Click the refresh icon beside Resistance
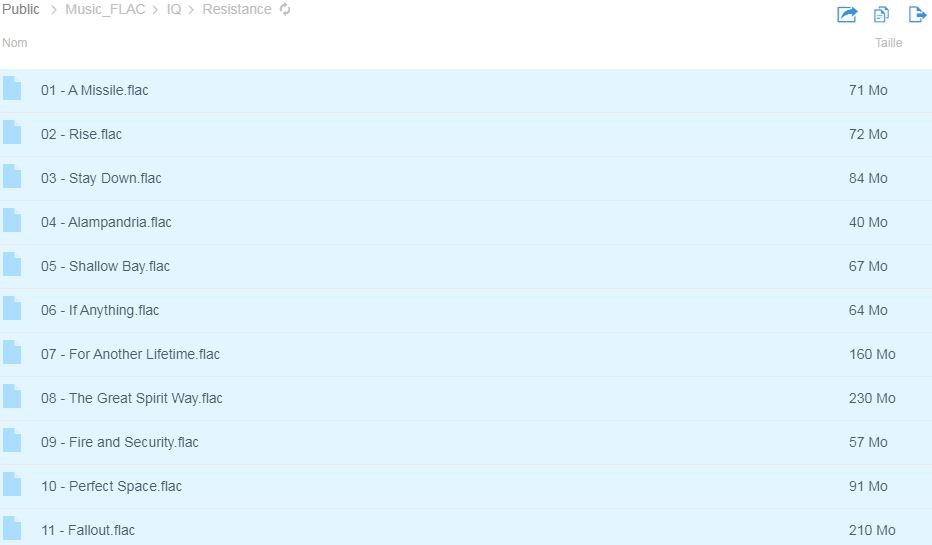The height and width of the screenshot is (545, 932). point(285,10)
